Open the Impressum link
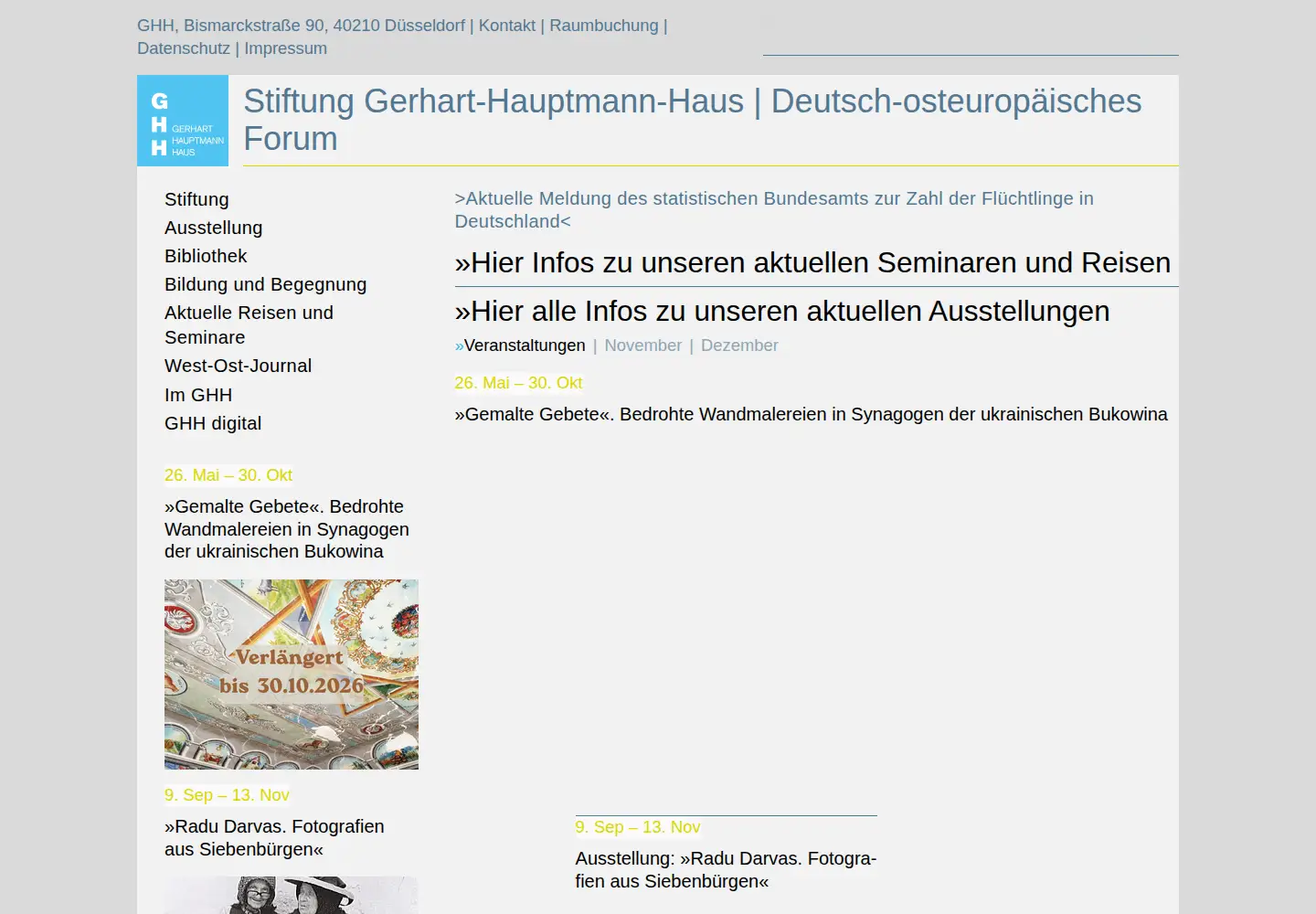Image resolution: width=1316 pixels, height=914 pixels. pyautogui.click(x=285, y=48)
